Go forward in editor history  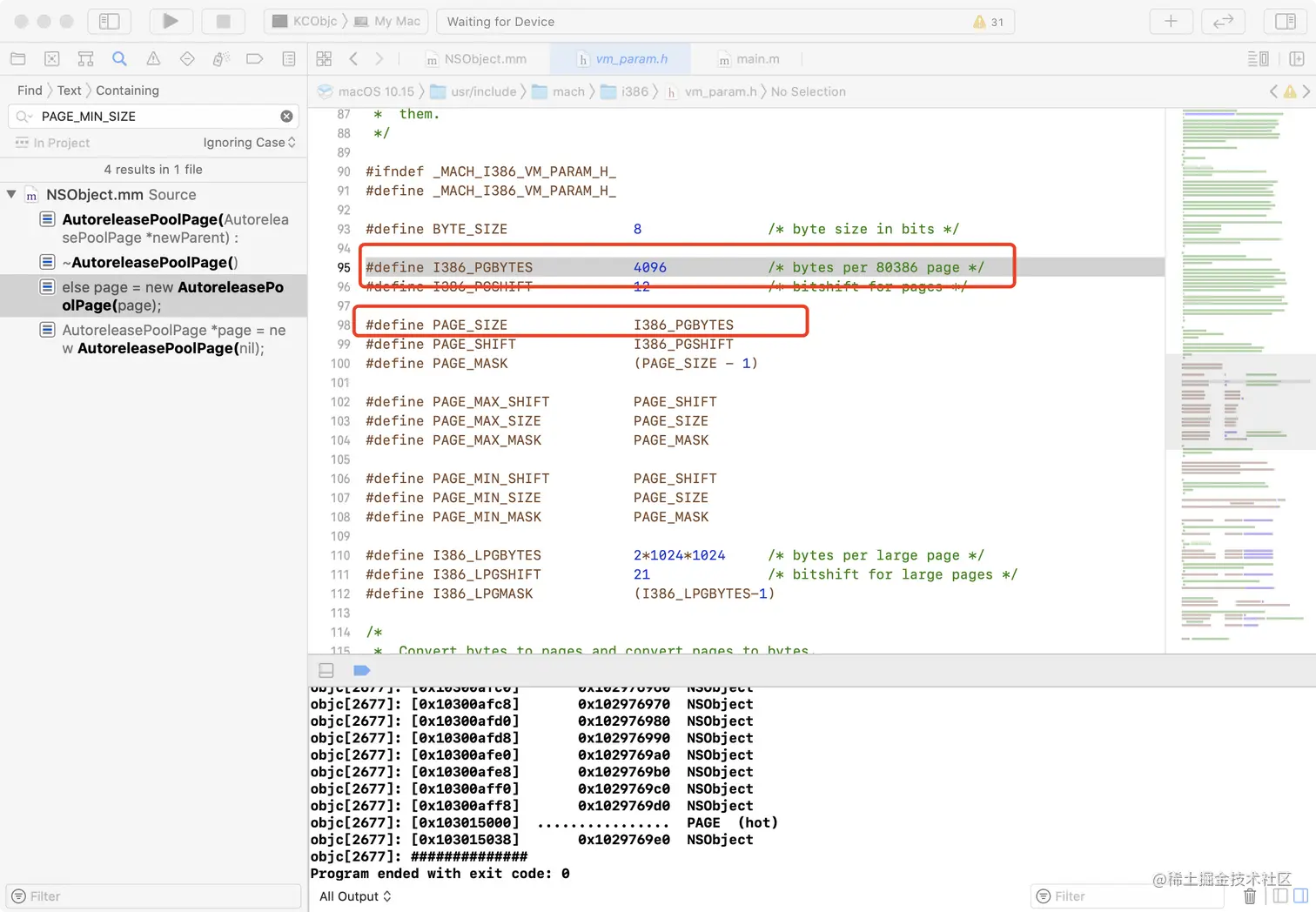click(379, 59)
